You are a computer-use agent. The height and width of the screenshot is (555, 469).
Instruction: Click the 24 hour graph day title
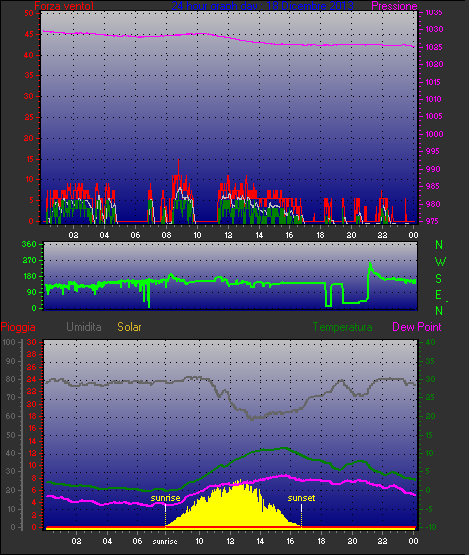[262, 6]
